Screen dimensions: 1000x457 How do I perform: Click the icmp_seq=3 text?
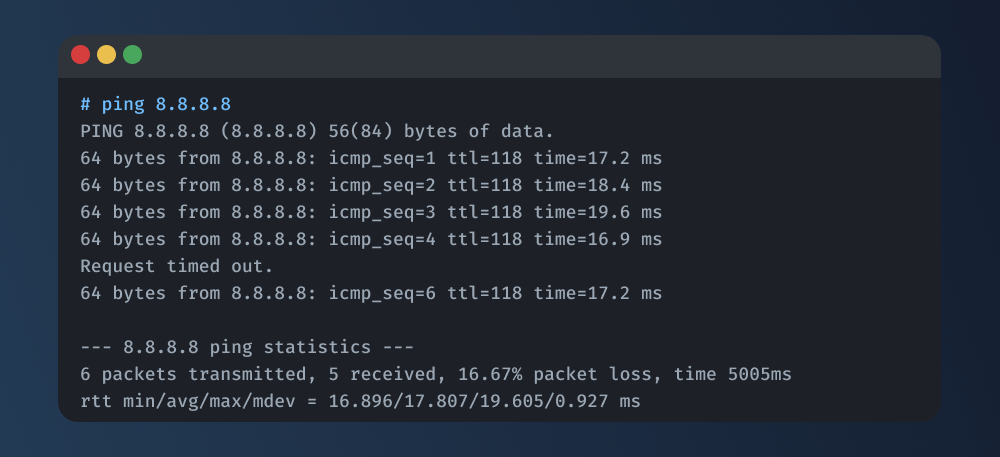[386, 212]
